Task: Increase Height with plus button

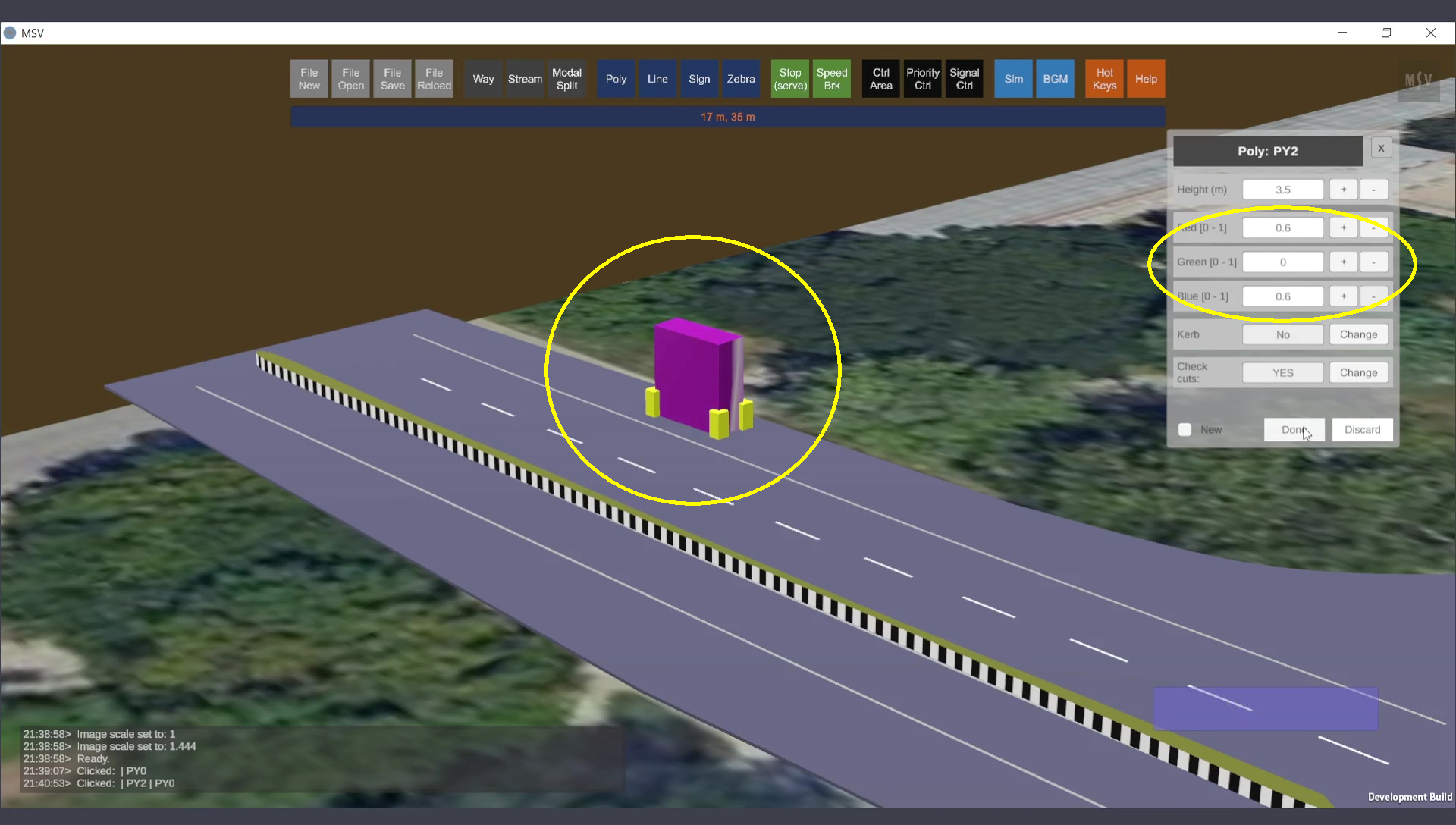Action: [x=1343, y=190]
